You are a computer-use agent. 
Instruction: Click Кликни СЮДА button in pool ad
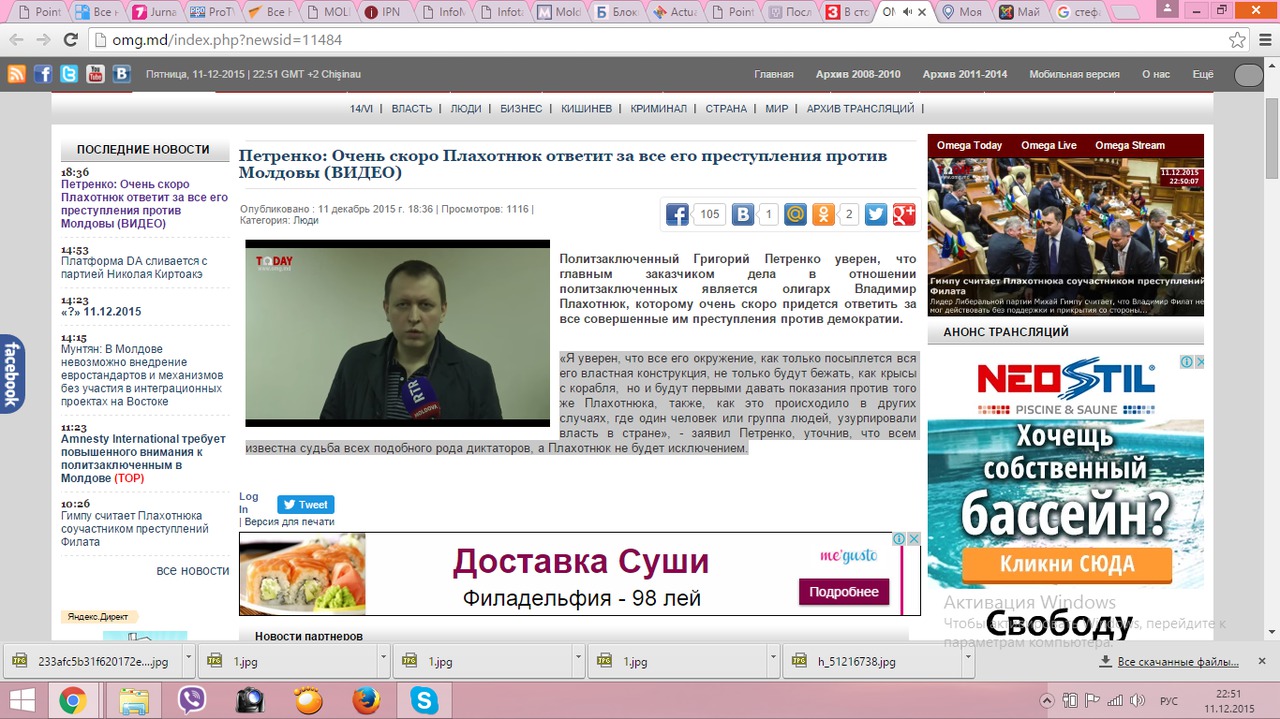(1066, 564)
